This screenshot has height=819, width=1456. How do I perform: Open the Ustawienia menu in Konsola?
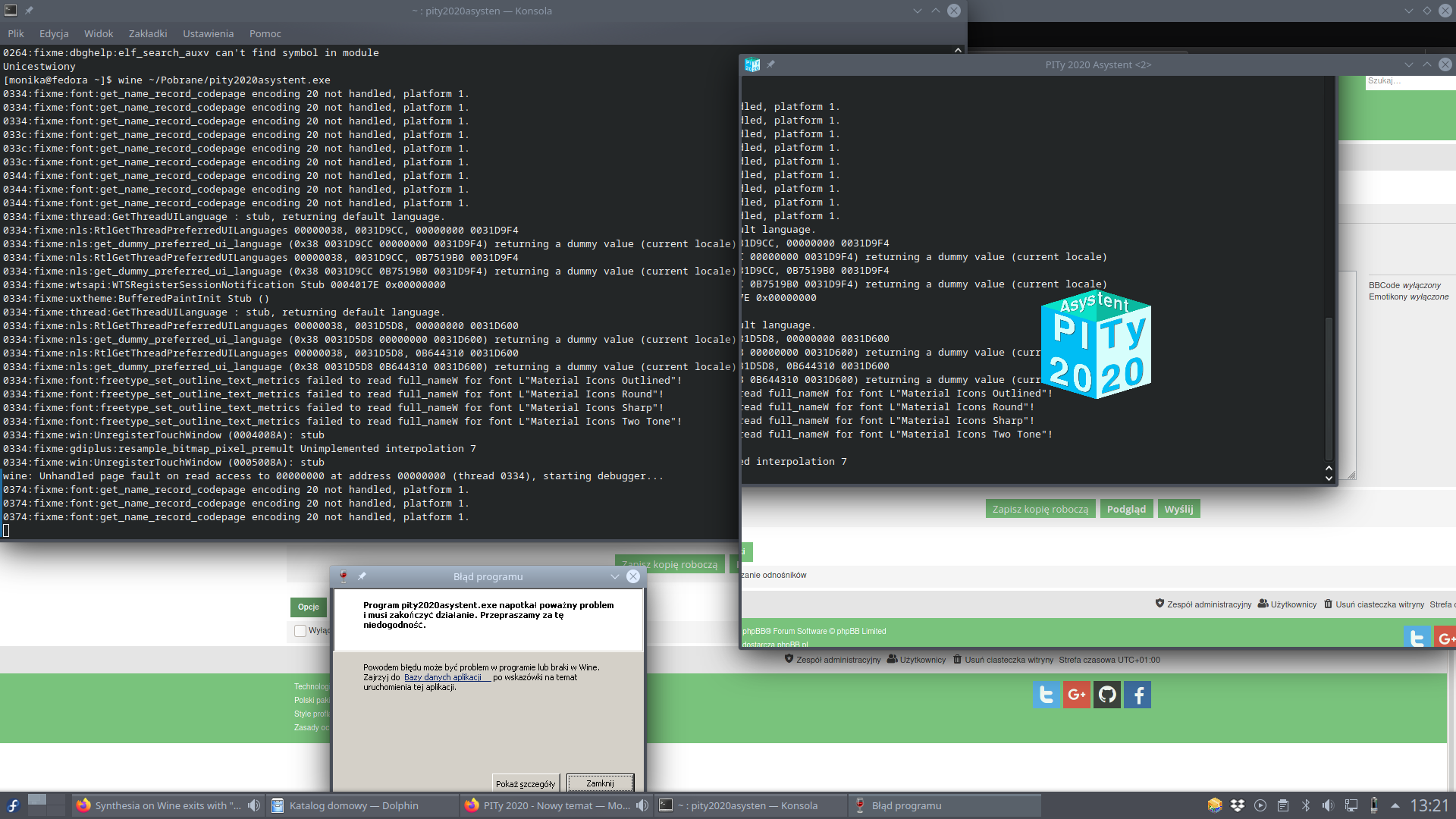(x=208, y=33)
